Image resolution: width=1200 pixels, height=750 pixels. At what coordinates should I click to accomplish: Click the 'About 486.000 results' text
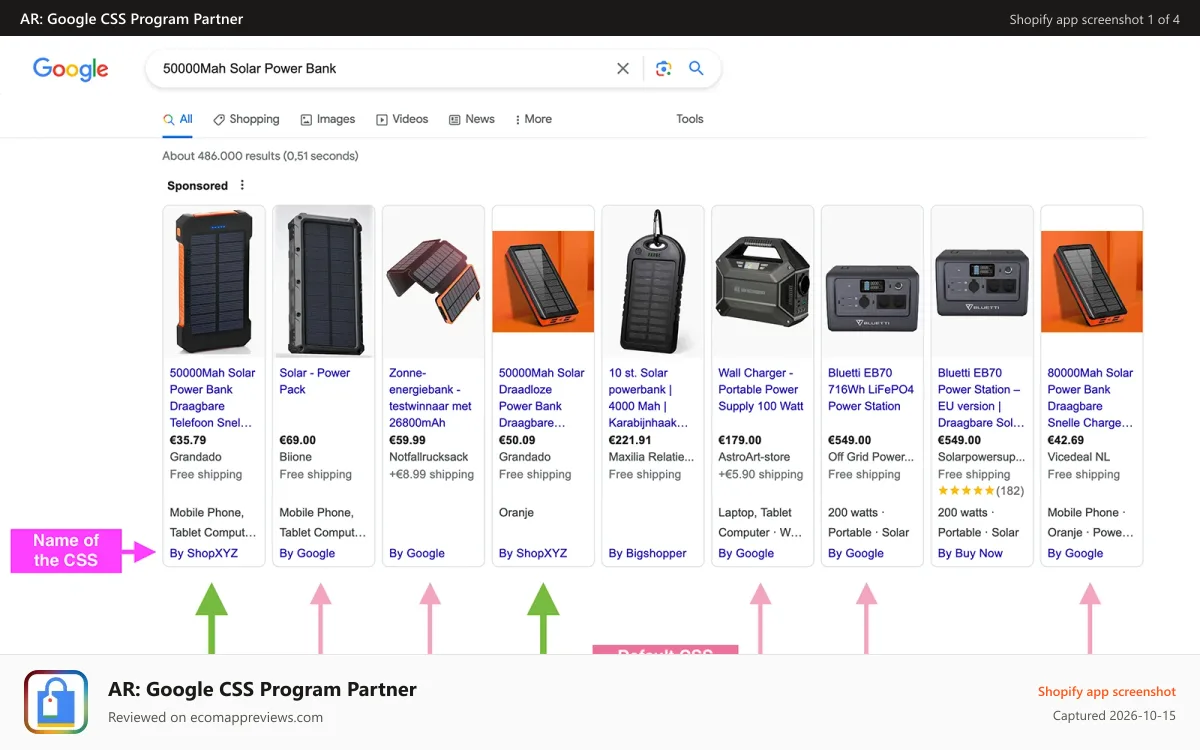pos(260,156)
